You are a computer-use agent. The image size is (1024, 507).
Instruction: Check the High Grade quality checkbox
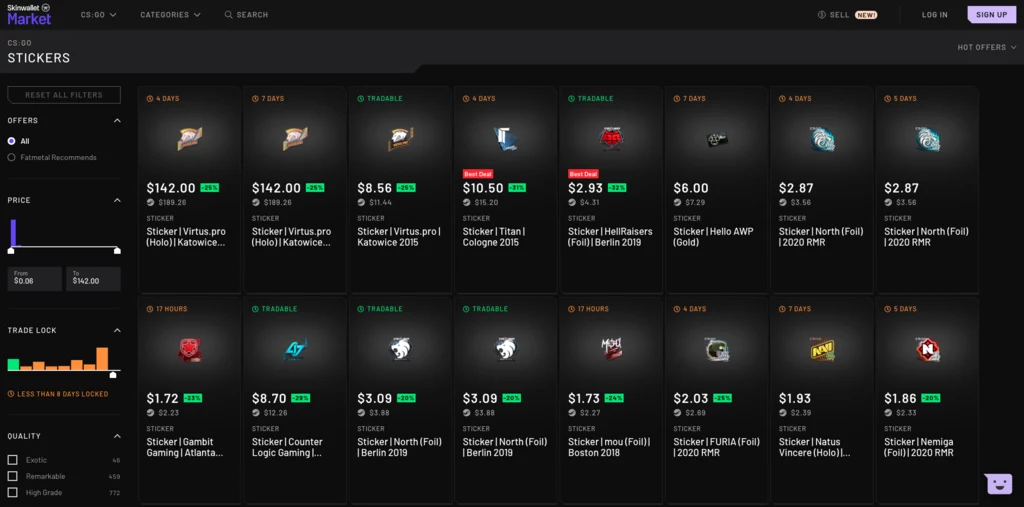point(12,493)
